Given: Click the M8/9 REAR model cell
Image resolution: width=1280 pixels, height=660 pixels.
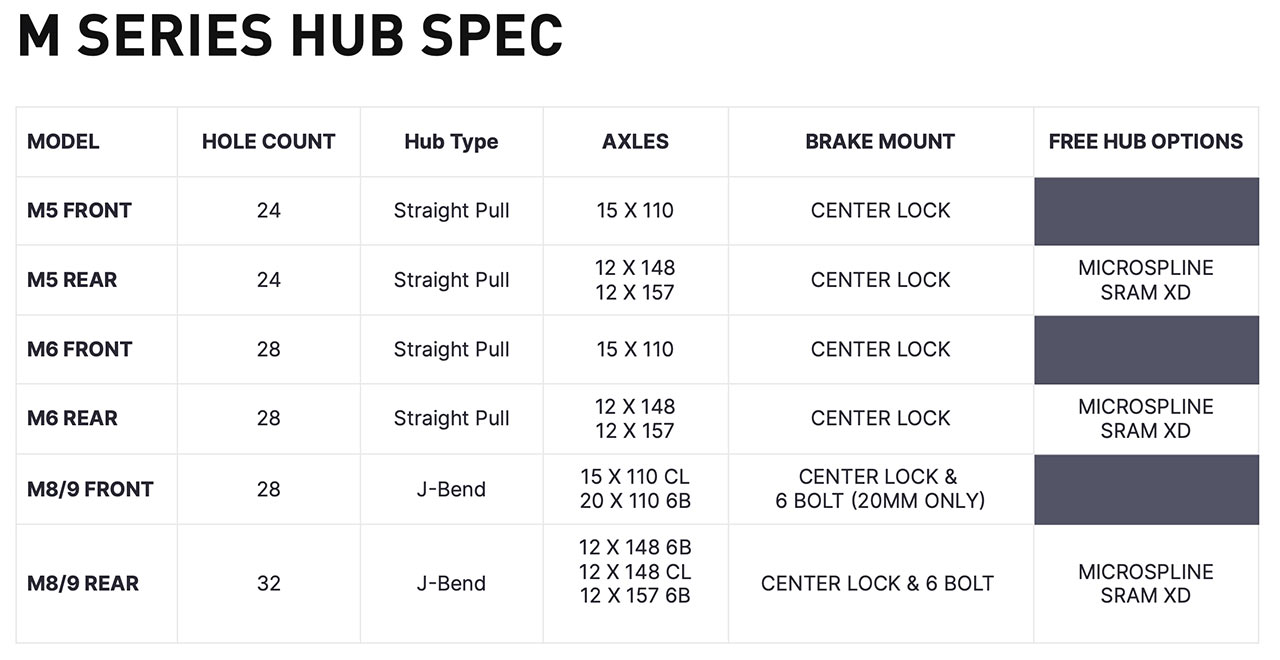Looking at the screenshot, I should point(83,584).
